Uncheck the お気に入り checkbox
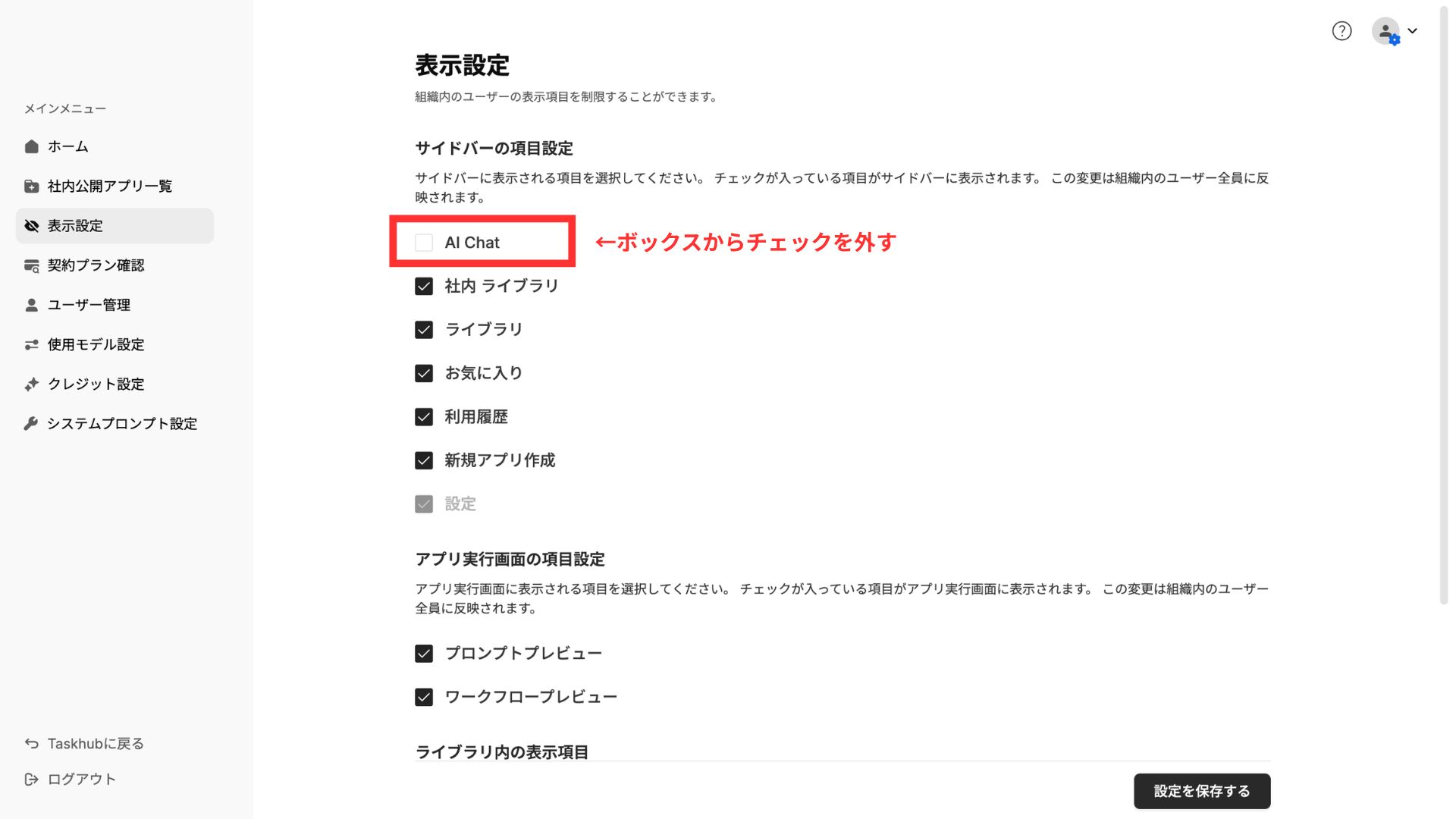Screen dimensions: 1456x819 pyautogui.click(x=424, y=373)
